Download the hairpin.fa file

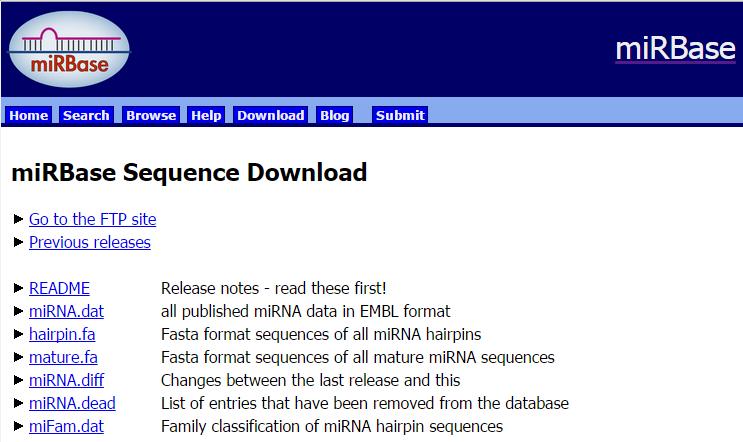click(x=62, y=334)
